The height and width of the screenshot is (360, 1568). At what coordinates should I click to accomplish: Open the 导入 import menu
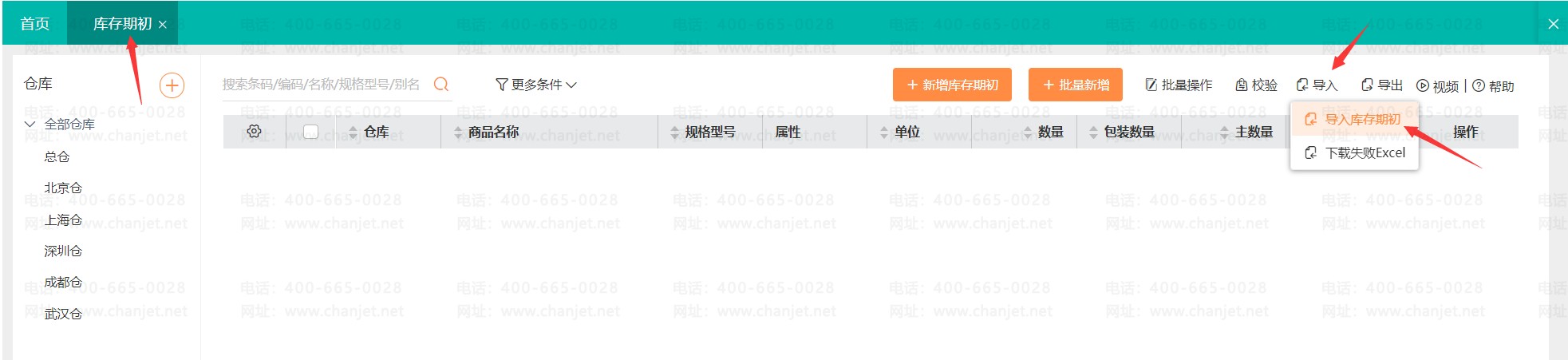pos(1317,85)
